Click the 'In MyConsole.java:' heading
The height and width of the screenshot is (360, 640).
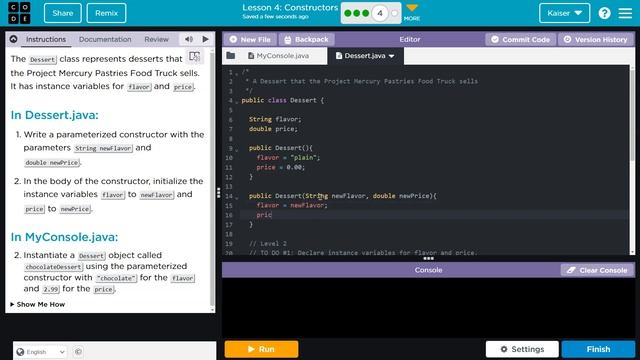point(64,237)
